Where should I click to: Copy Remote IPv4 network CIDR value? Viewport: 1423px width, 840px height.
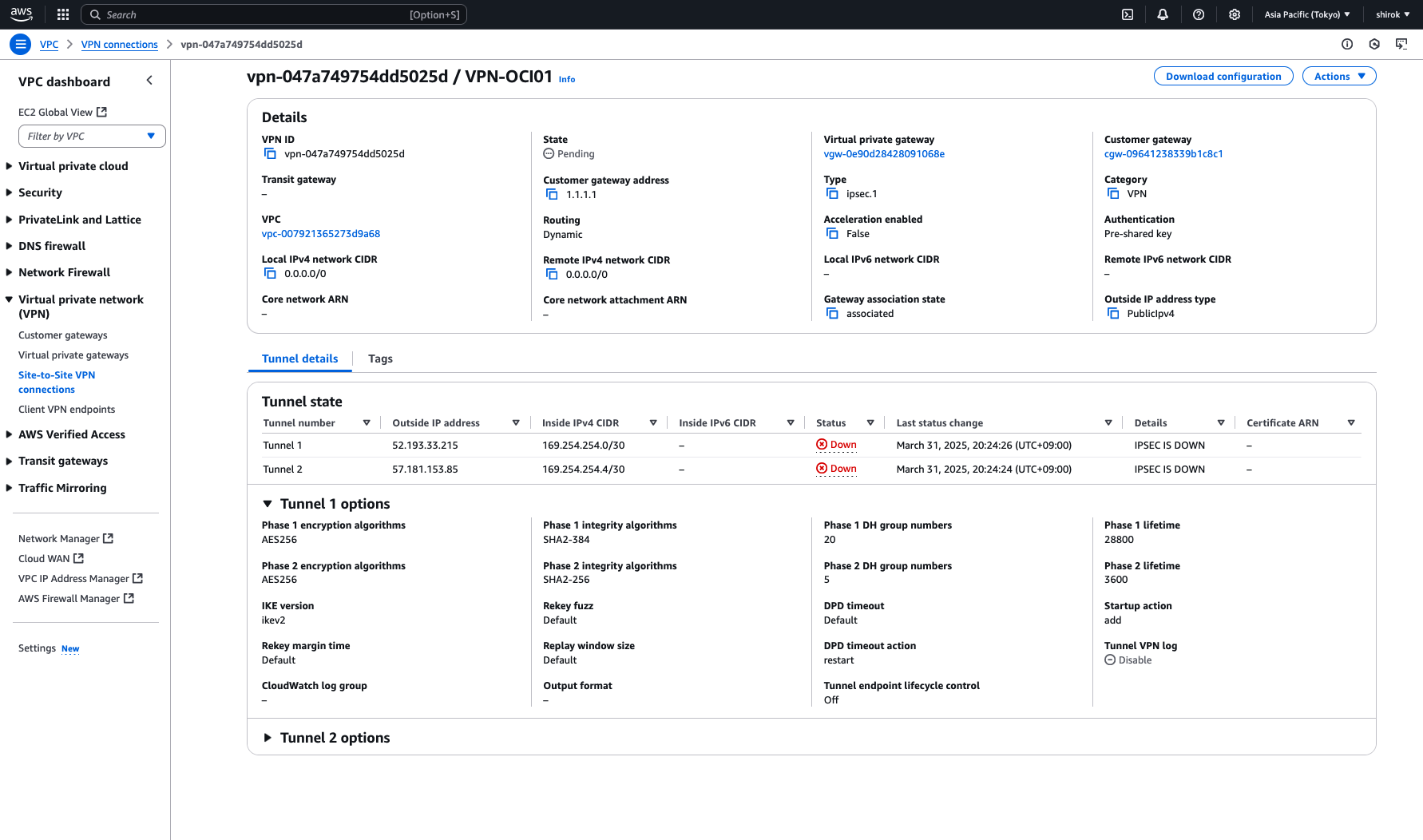pyautogui.click(x=552, y=275)
